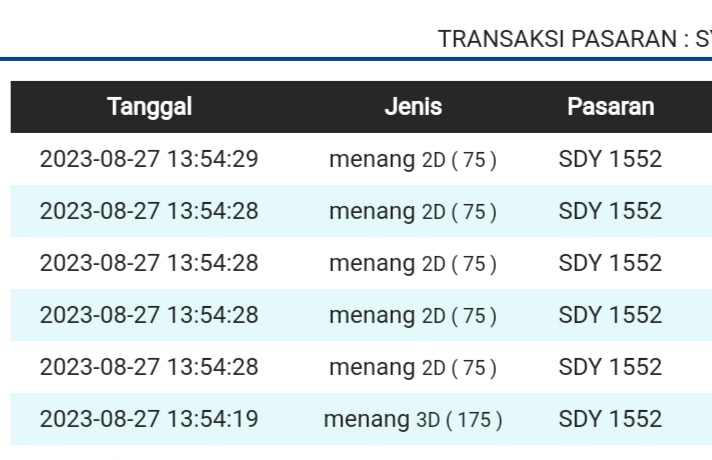Select the Pasaran column header
The image size is (712, 460).
610,107
